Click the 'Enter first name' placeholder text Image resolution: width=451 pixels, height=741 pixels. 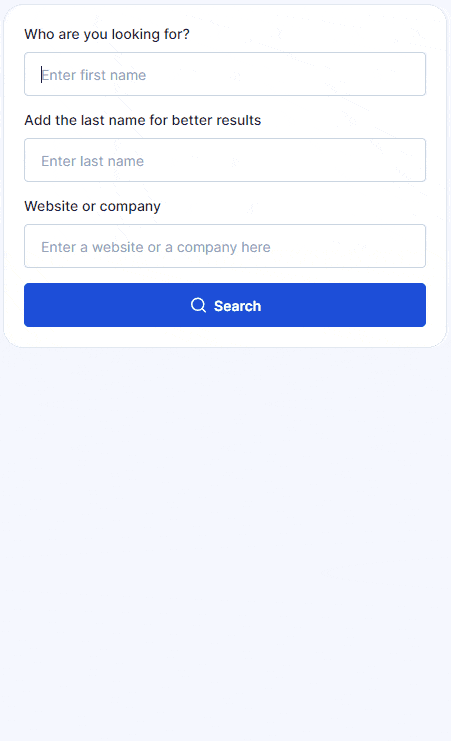[94, 75]
